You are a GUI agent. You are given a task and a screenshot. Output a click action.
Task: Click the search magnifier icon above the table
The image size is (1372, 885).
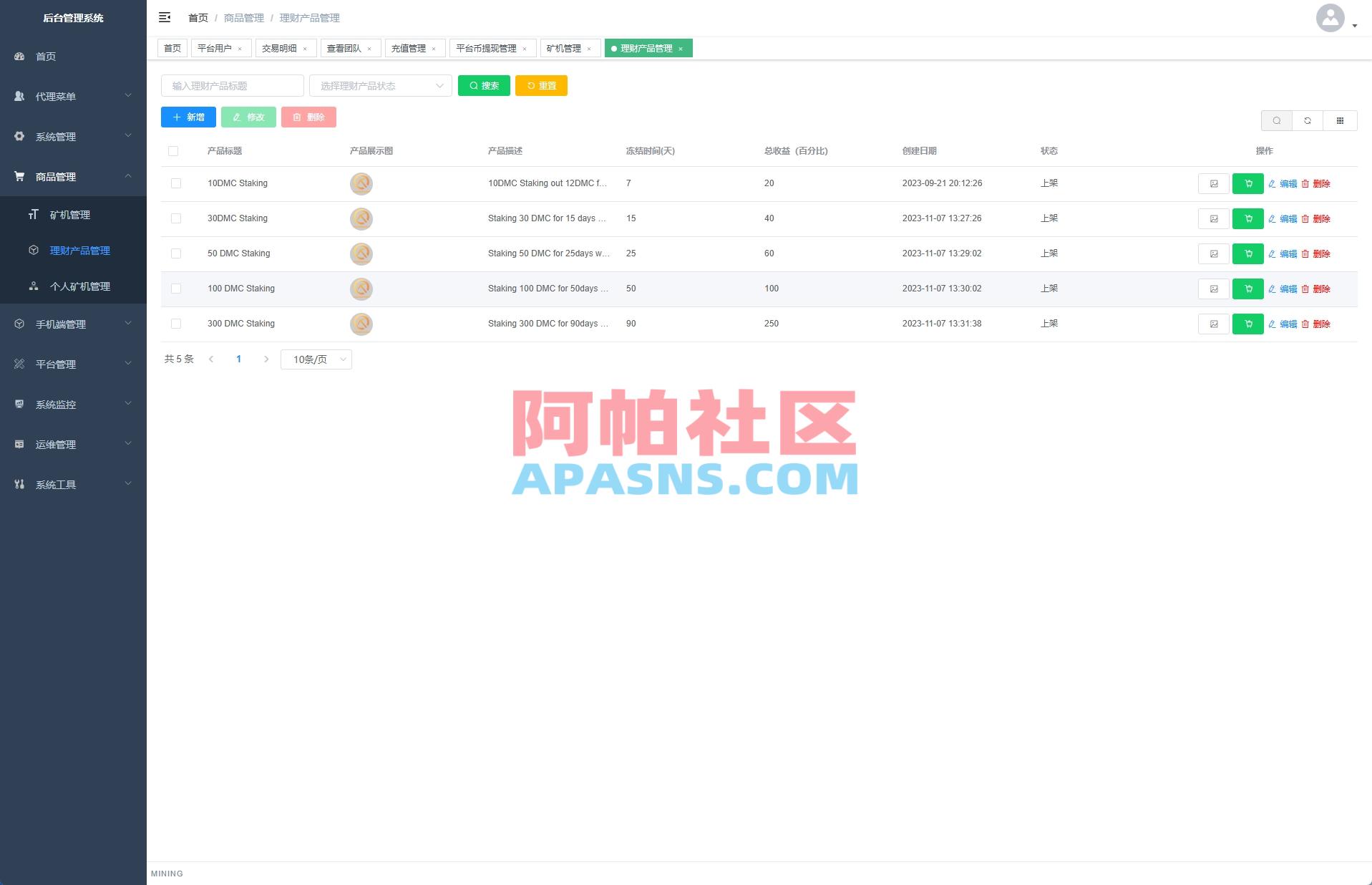pos(1277,120)
